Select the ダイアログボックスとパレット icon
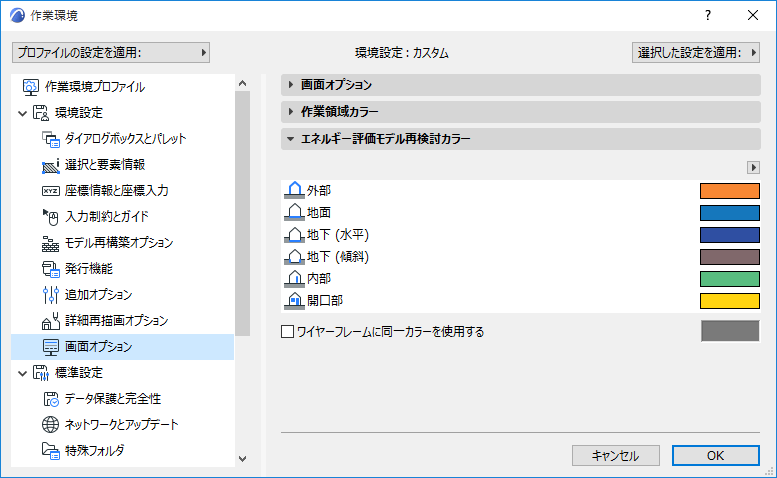Screen dimensions: 777x478 coord(51,138)
